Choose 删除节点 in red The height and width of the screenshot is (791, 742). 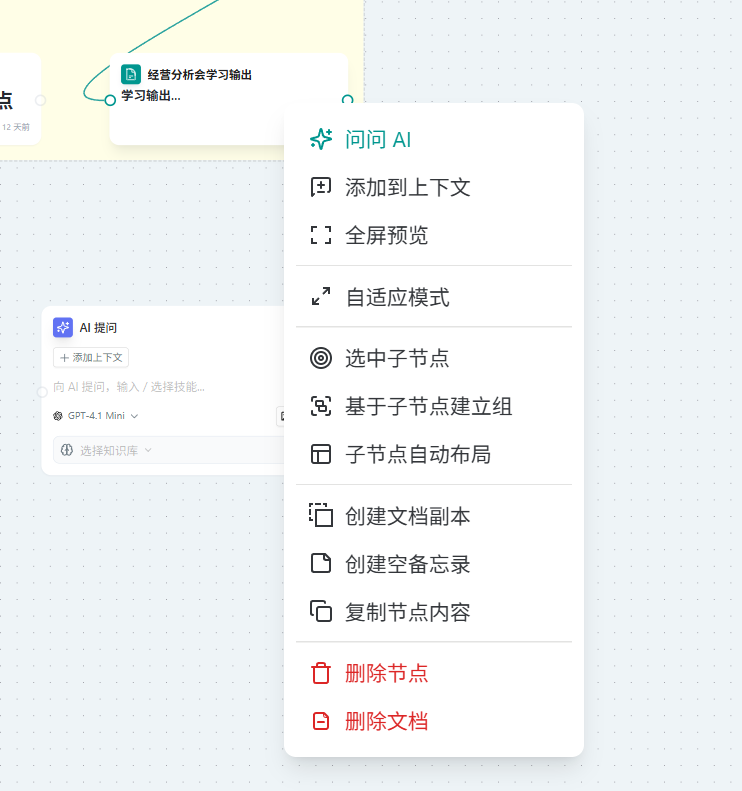pos(434,673)
